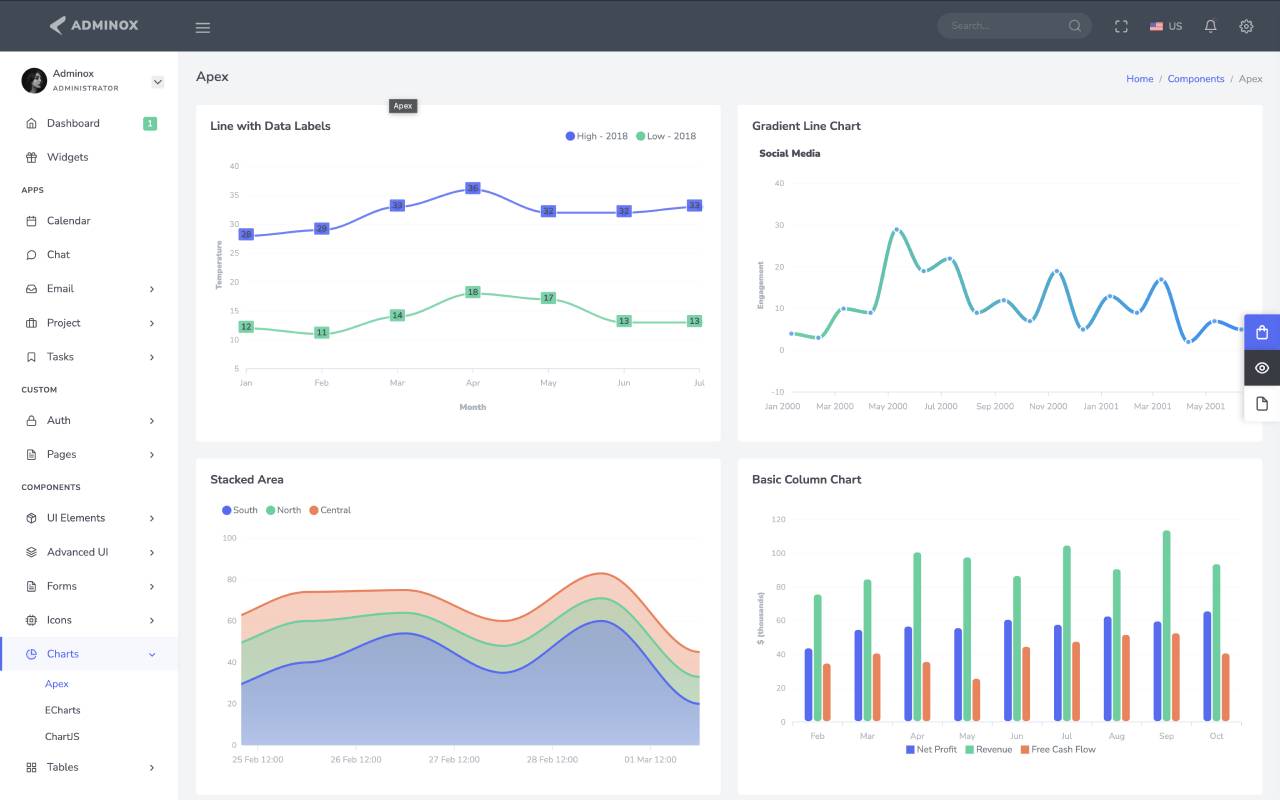Click the tallest Revenue bar for Sep
Viewport: 1280px width, 800px height.
1166,626
